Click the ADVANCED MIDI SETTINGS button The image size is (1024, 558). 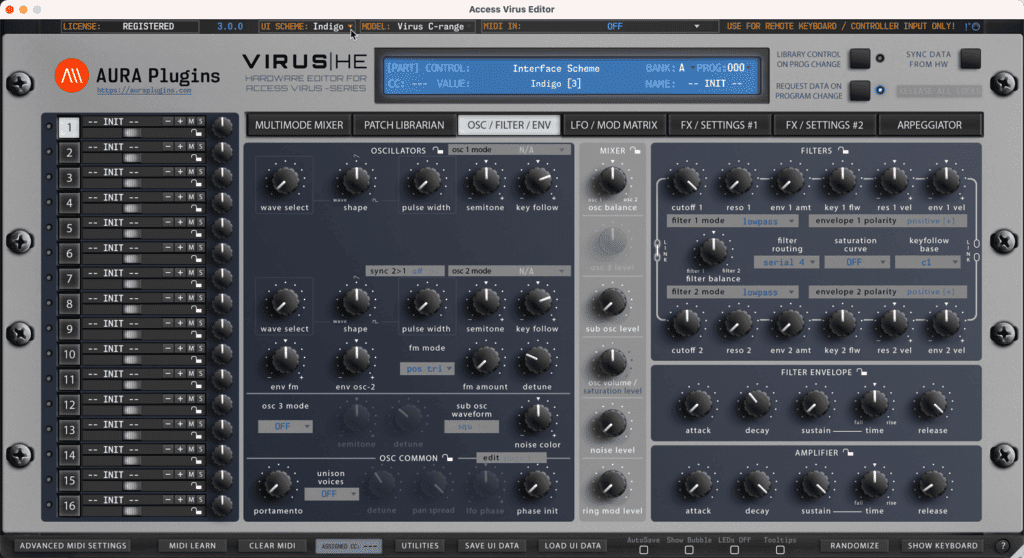click(x=73, y=546)
